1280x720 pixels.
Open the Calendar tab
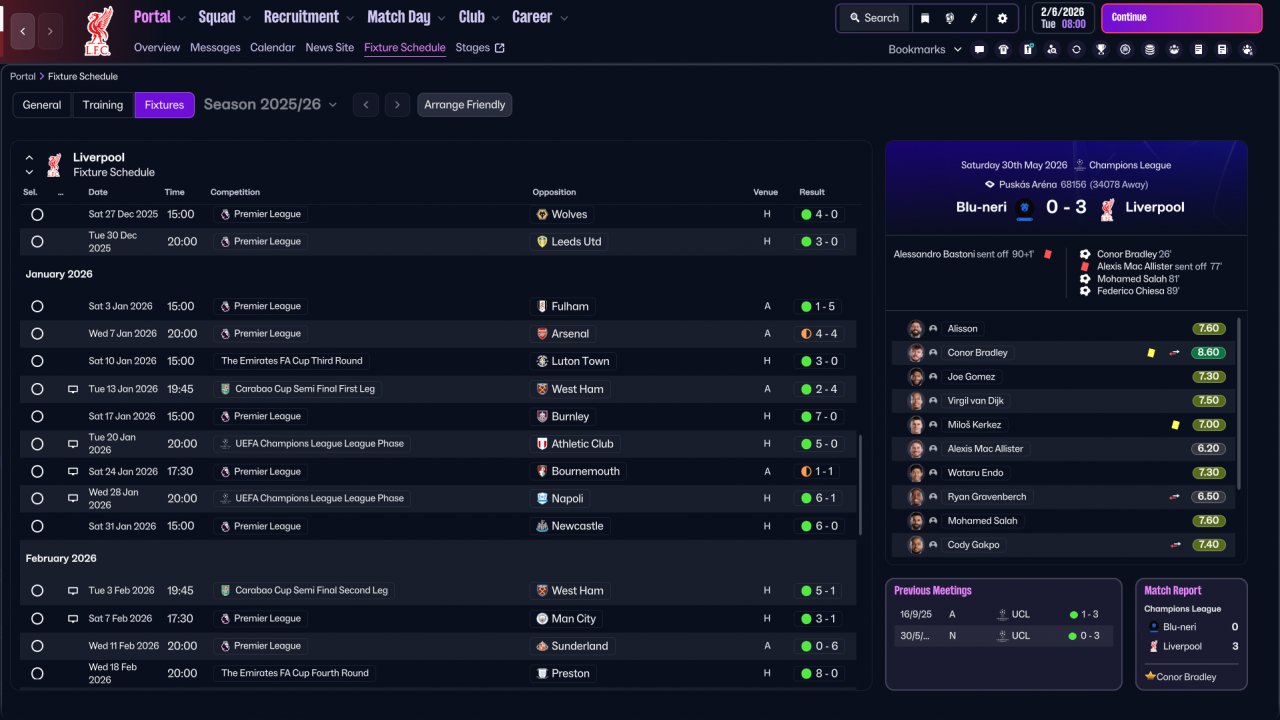[272, 47]
